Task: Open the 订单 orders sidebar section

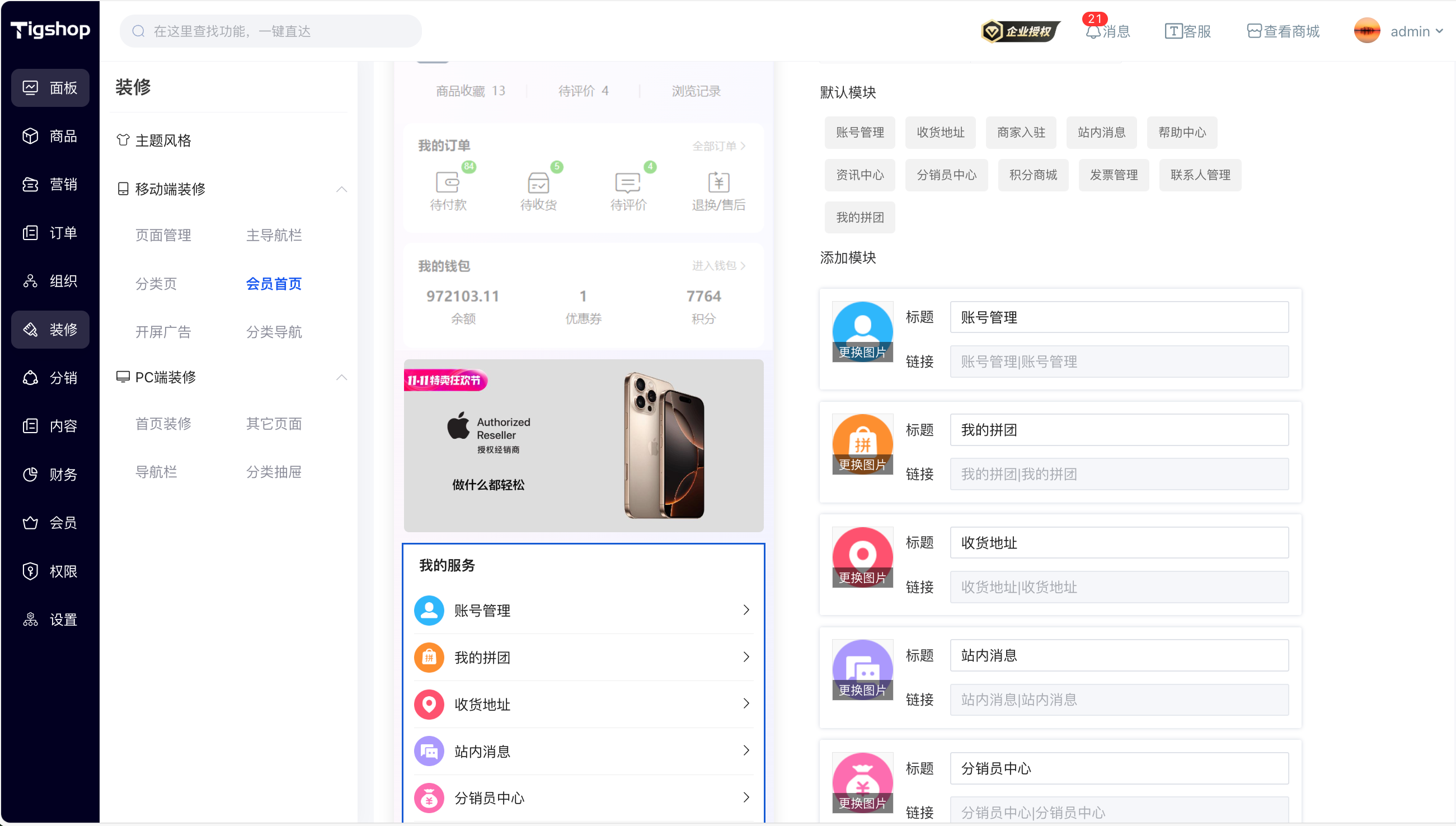Action: [50, 233]
